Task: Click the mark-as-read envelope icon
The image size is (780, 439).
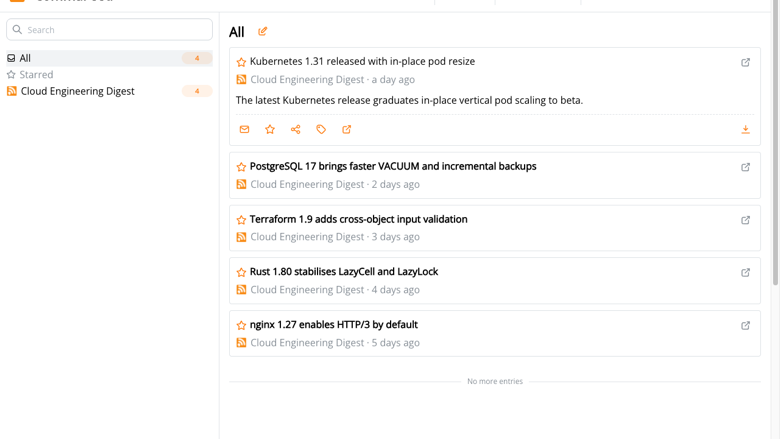Action: pos(244,129)
